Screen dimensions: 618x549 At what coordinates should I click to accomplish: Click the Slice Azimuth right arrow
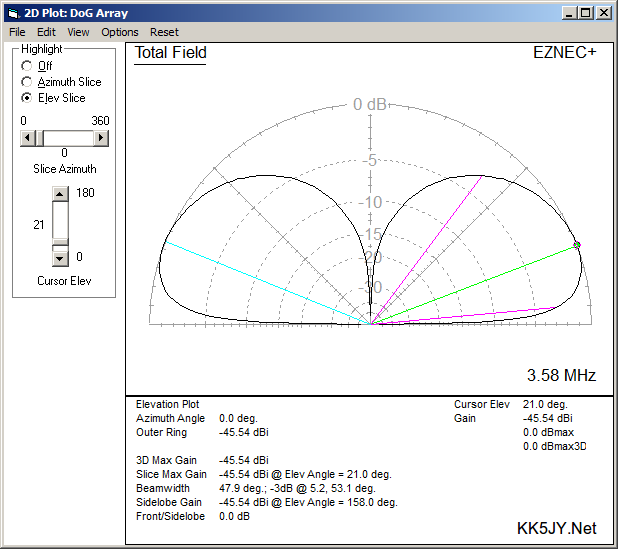coord(101,138)
